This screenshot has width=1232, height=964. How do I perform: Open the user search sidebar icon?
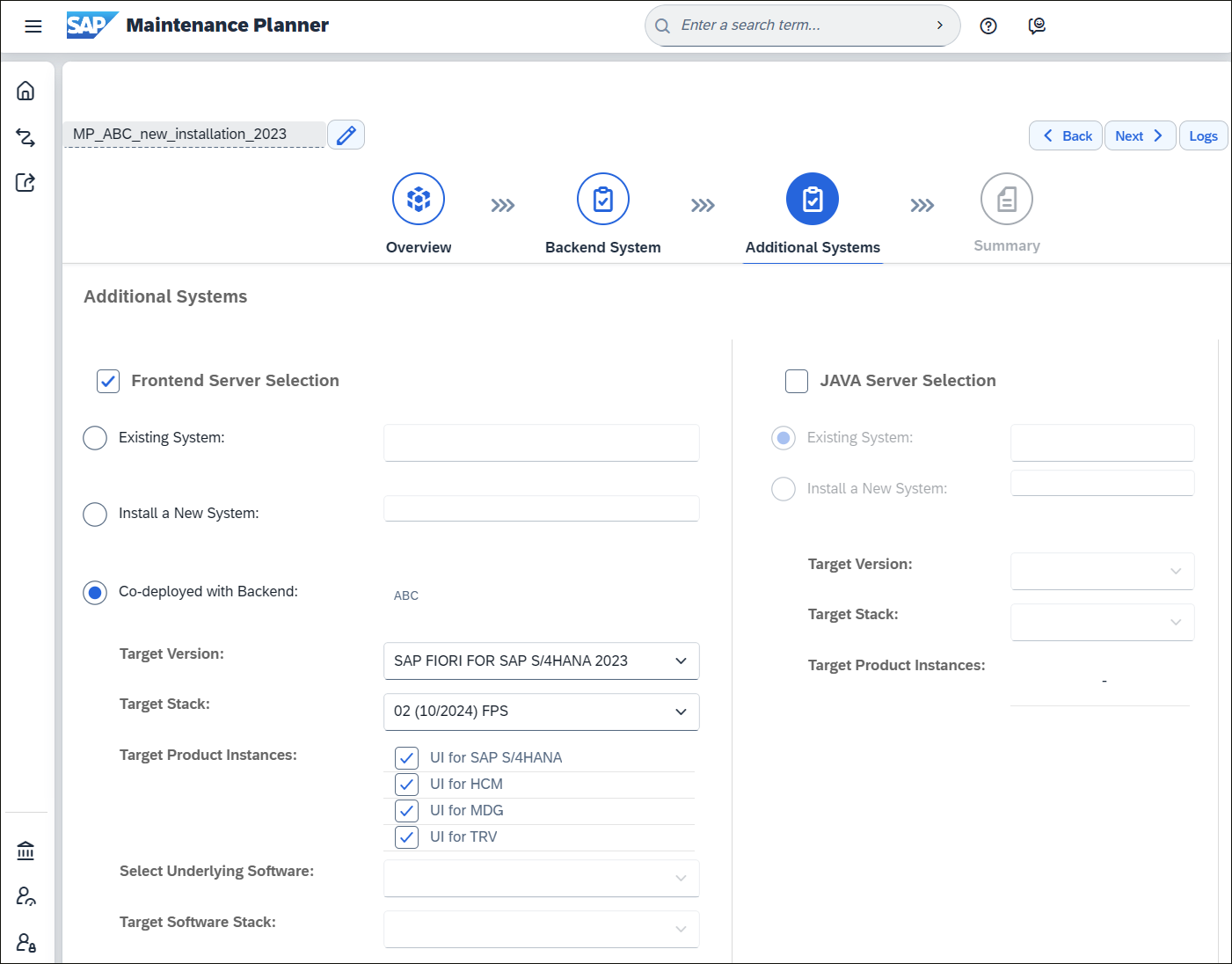(26, 896)
